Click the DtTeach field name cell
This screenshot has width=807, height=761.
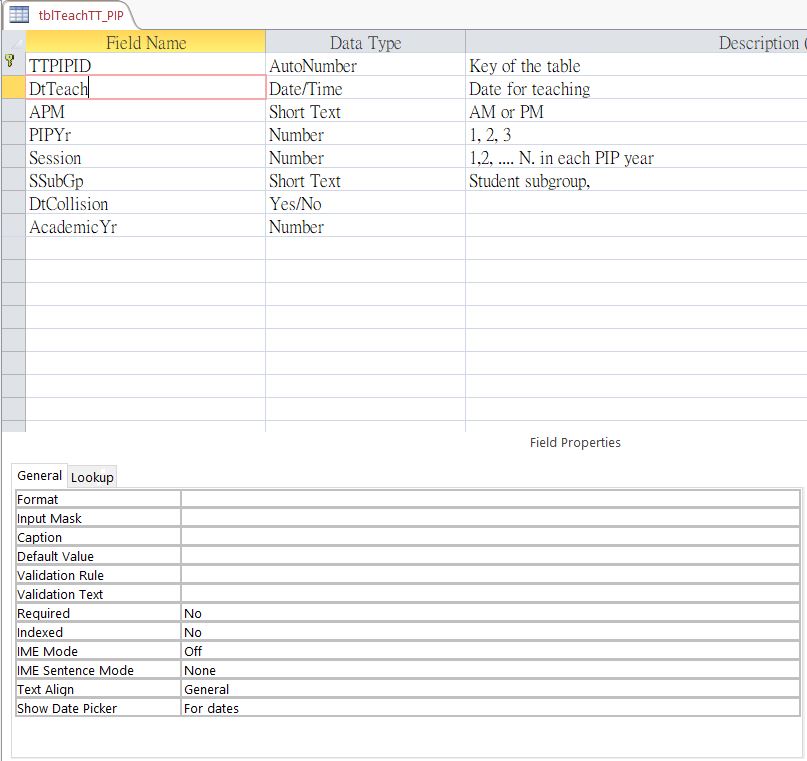(x=146, y=88)
